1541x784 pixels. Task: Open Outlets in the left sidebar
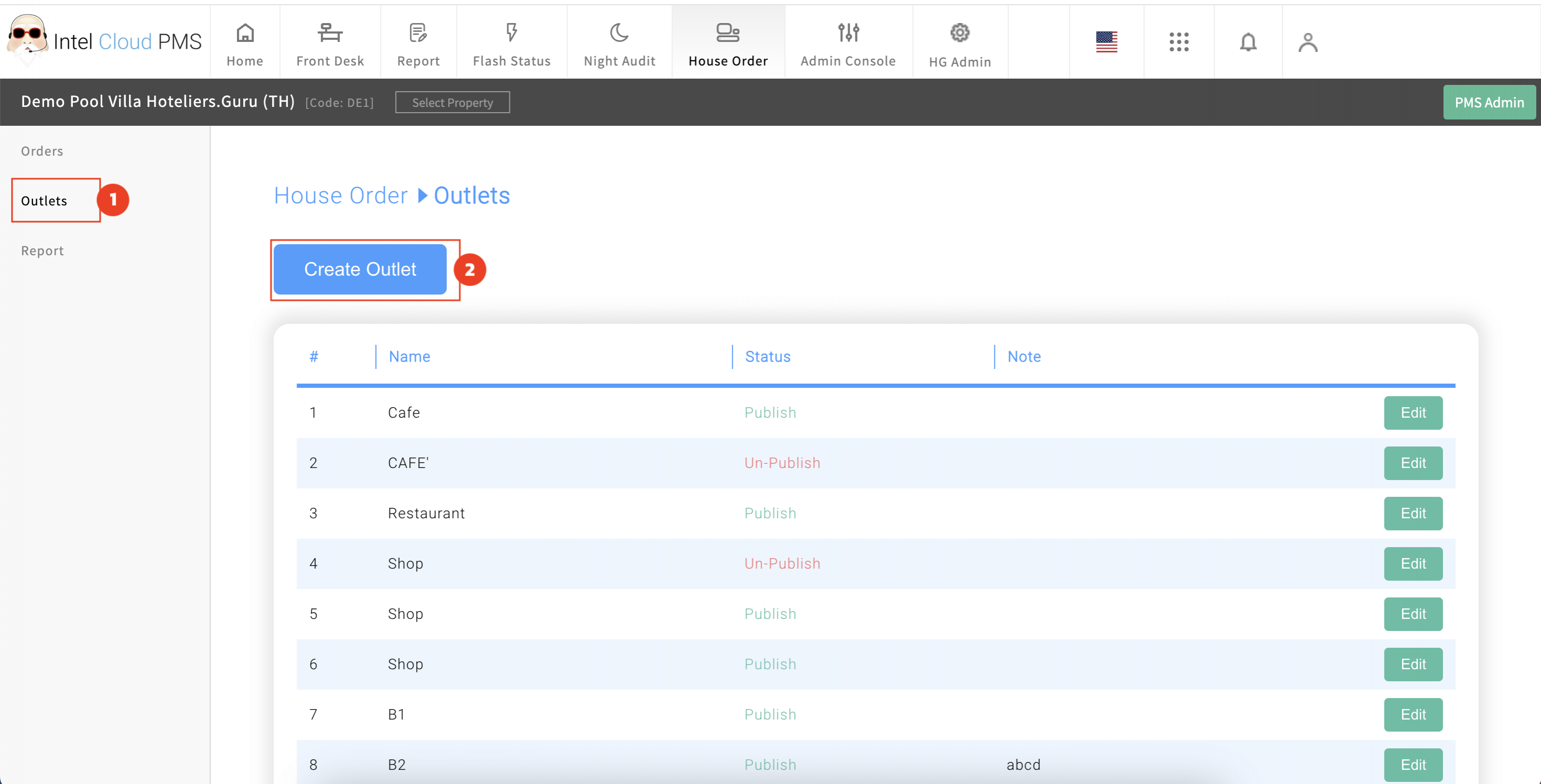pyautogui.click(x=44, y=201)
